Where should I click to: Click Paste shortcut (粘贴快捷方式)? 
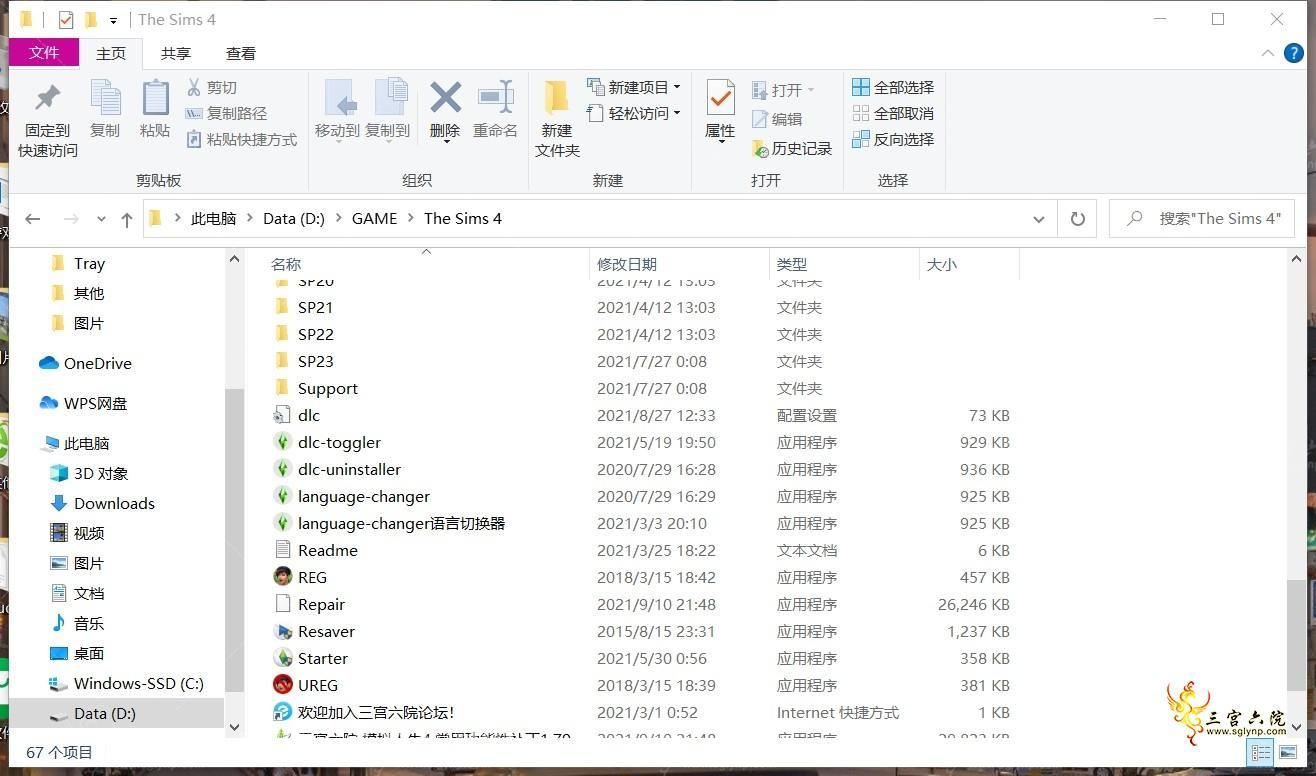click(x=242, y=140)
